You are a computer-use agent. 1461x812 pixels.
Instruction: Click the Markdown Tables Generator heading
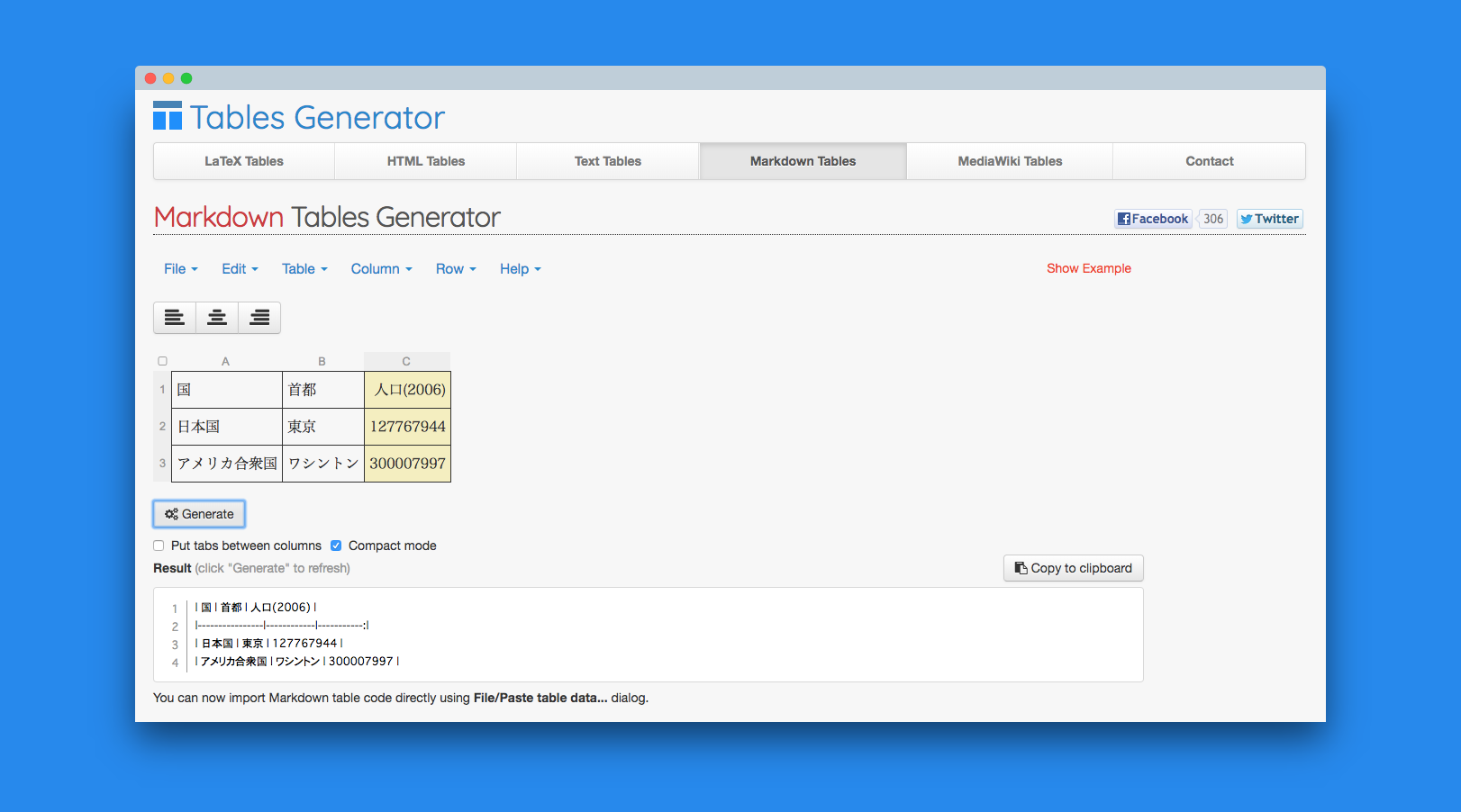click(327, 217)
